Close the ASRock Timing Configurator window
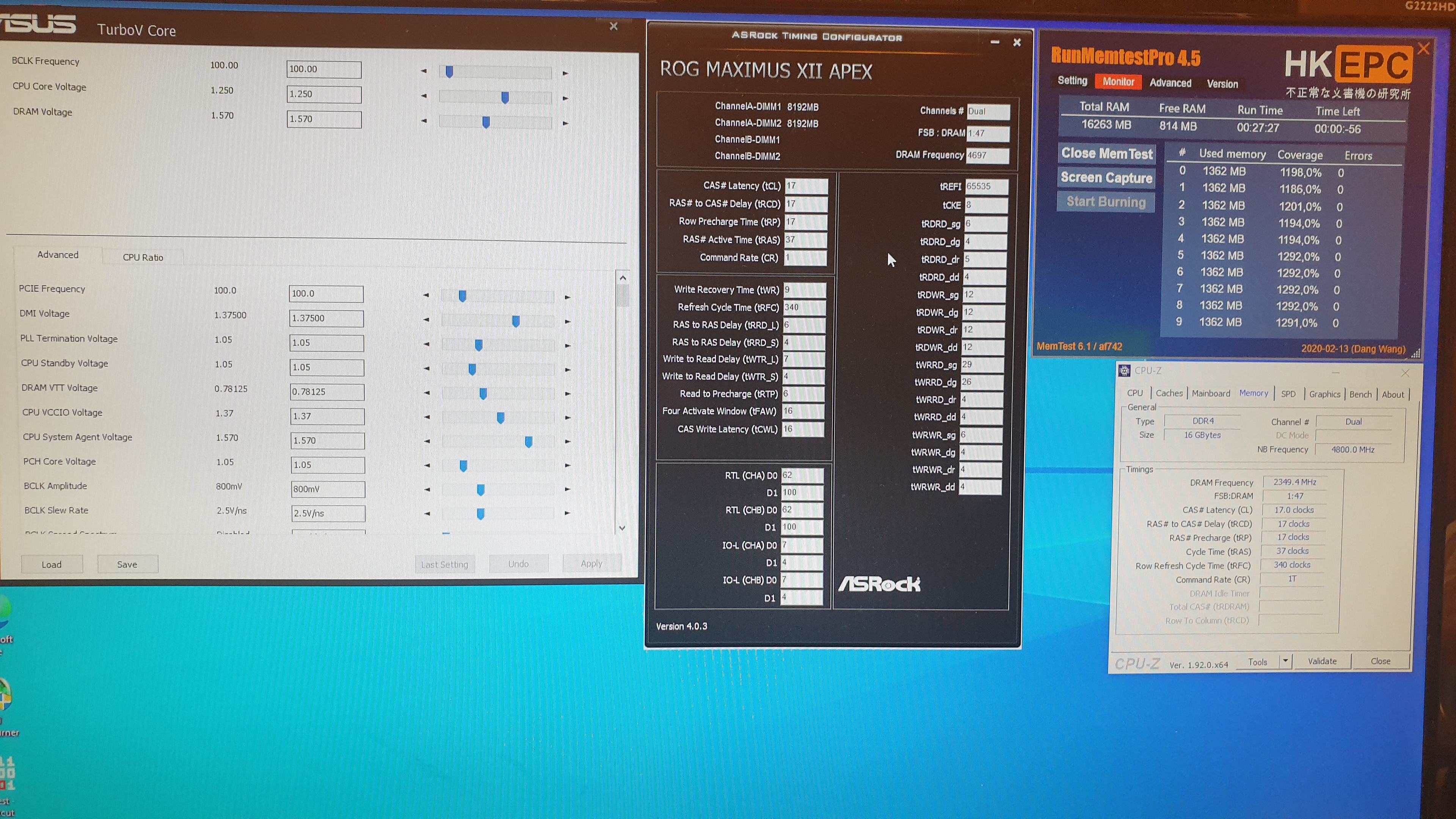 [x=1017, y=42]
